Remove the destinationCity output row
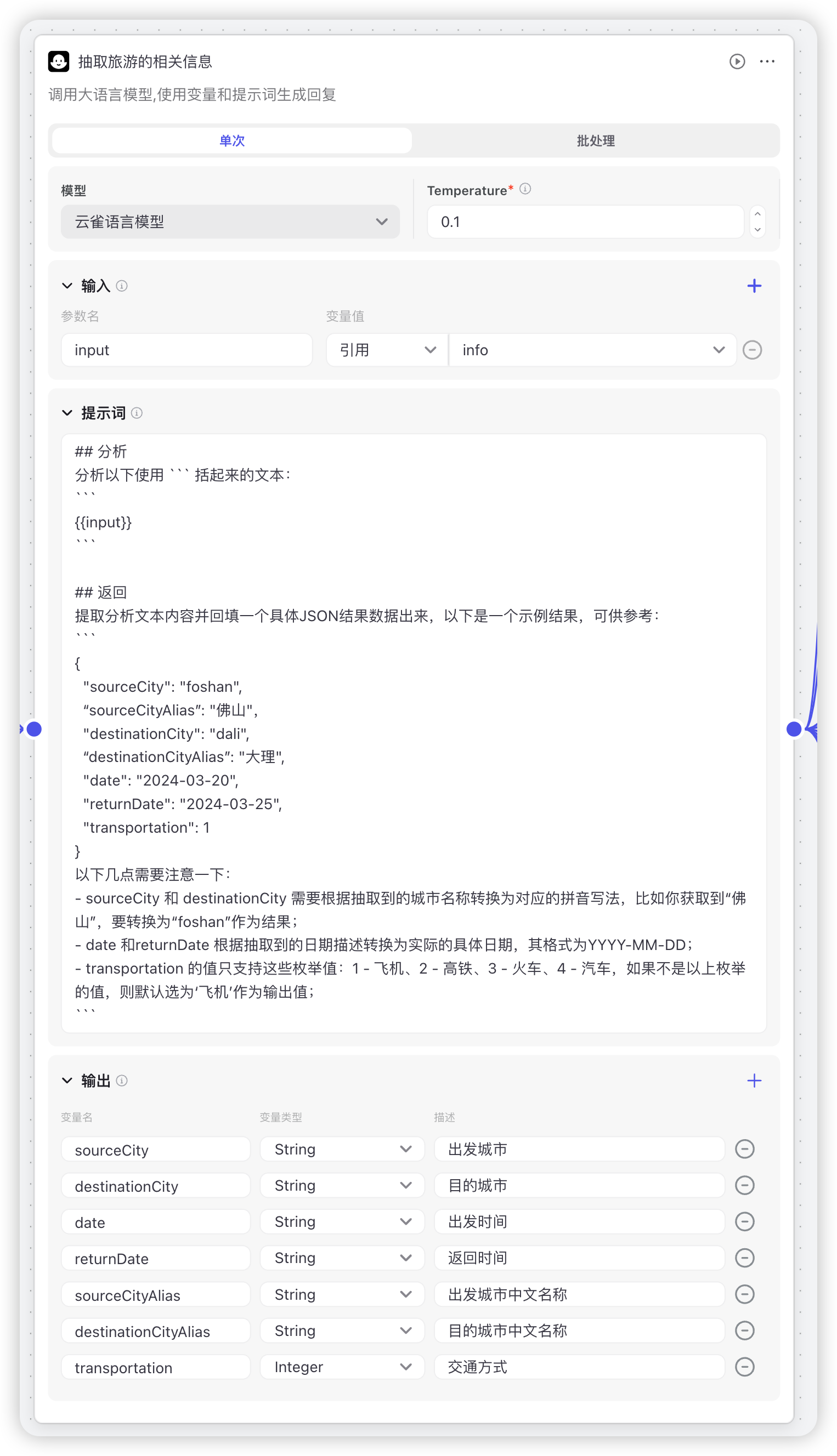Image resolution: width=837 pixels, height=1456 pixels. (744, 1186)
